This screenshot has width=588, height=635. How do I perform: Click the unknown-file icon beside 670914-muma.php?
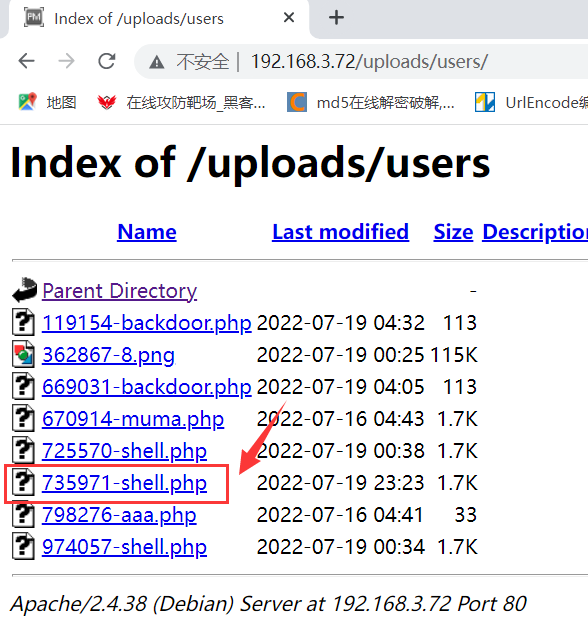(x=23, y=418)
